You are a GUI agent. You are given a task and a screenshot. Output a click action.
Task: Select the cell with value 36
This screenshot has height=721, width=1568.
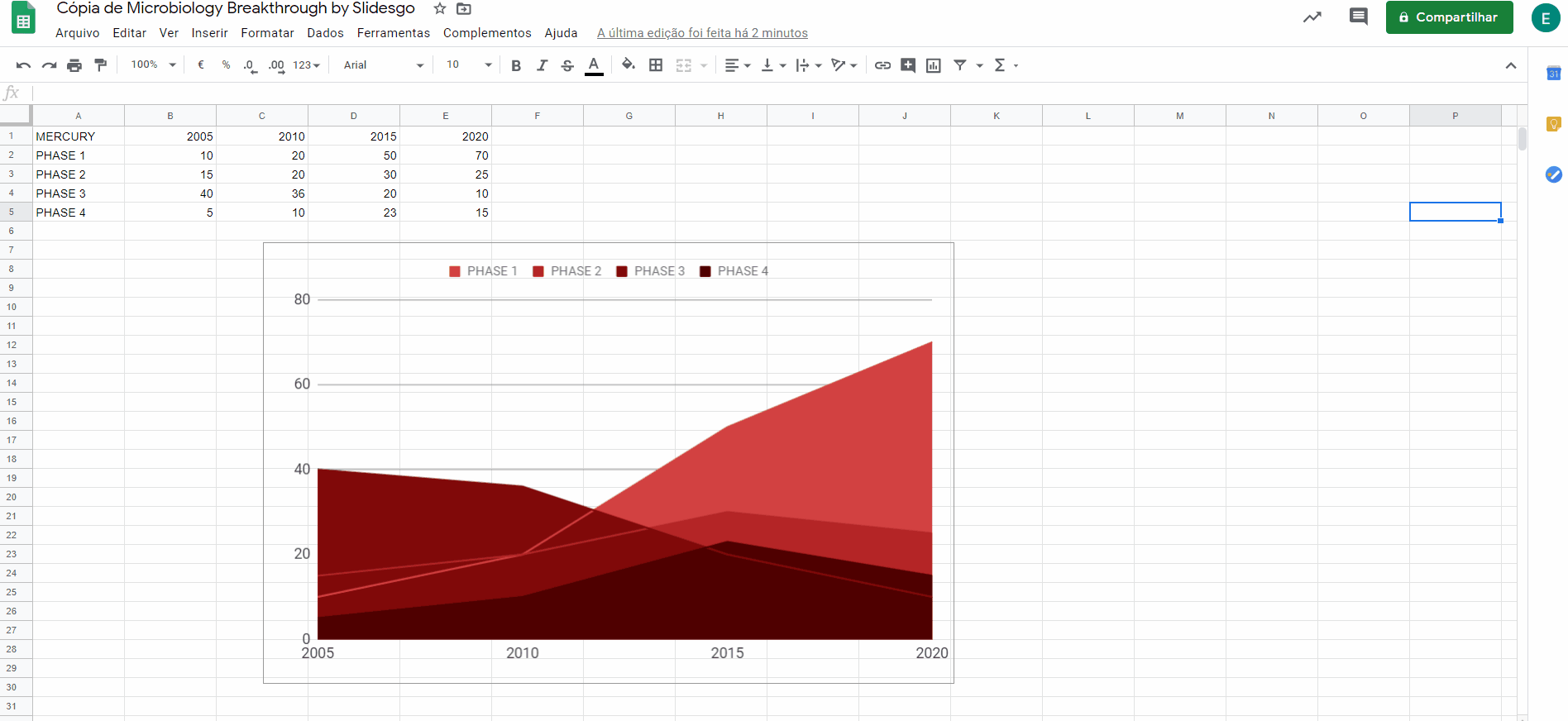(x=262, y=193)
